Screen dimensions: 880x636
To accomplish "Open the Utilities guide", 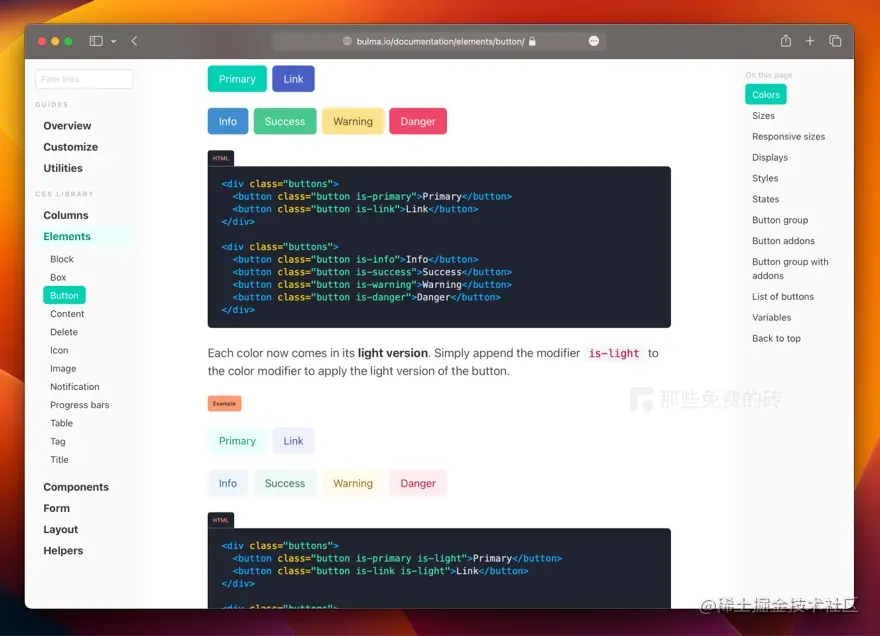I will tap(63, 168).
